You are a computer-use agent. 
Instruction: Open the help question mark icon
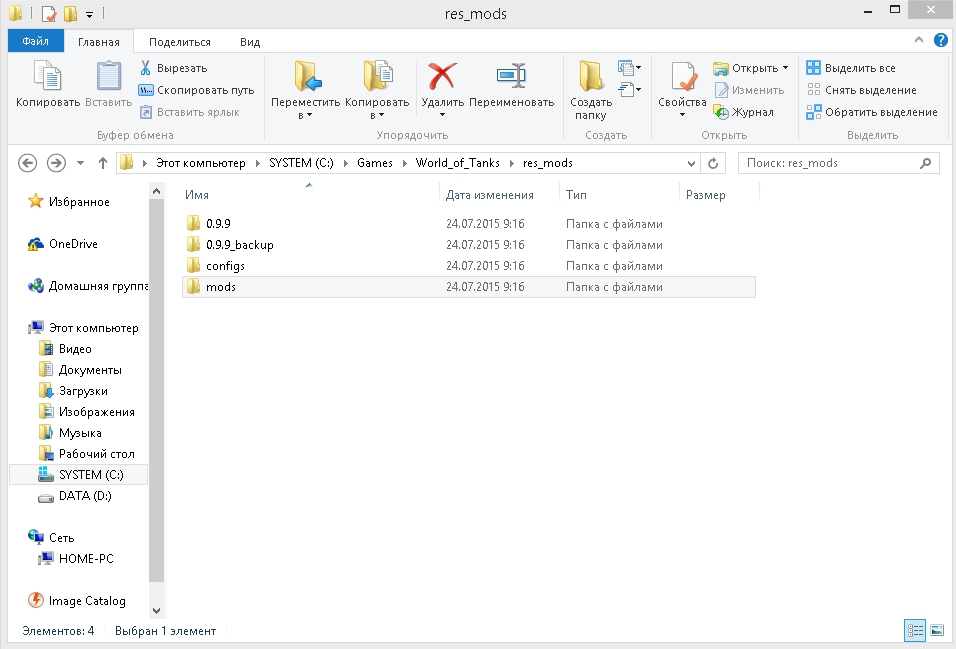tap(940, 41)
